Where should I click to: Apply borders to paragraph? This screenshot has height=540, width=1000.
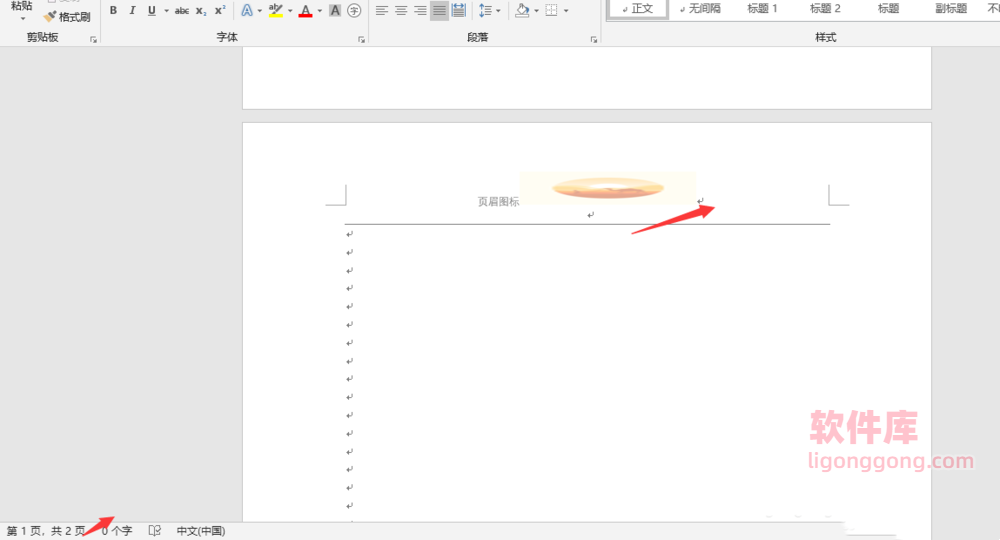coord(552,10)
